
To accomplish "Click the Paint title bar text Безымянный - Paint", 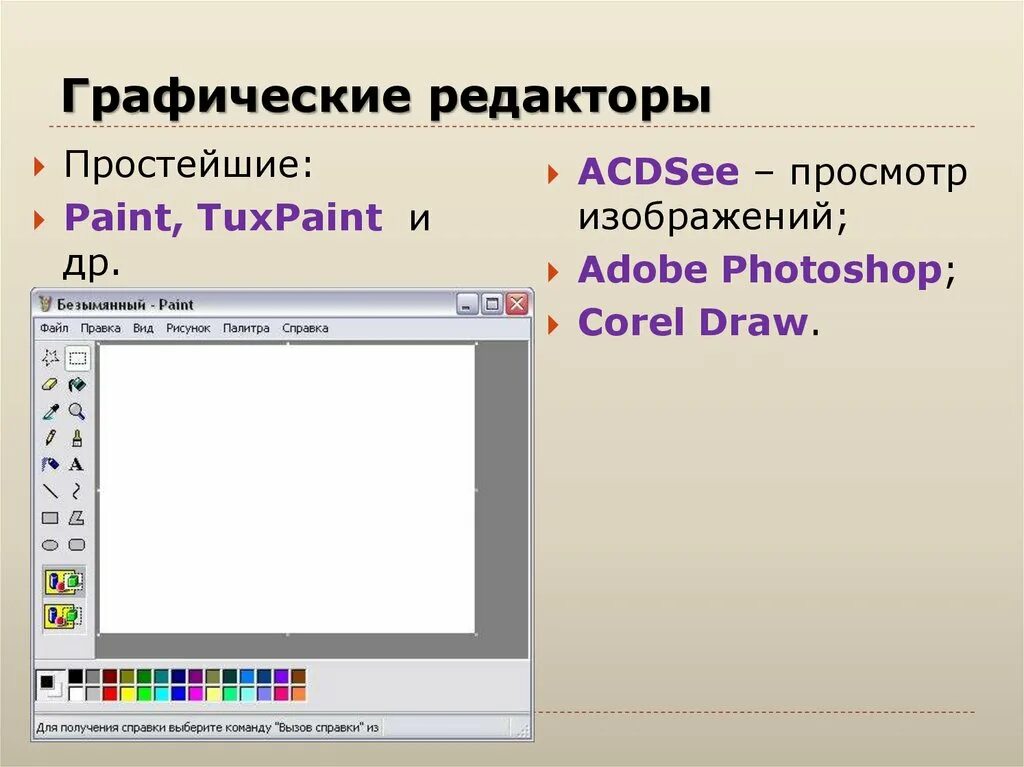I will tap(125, 304).
